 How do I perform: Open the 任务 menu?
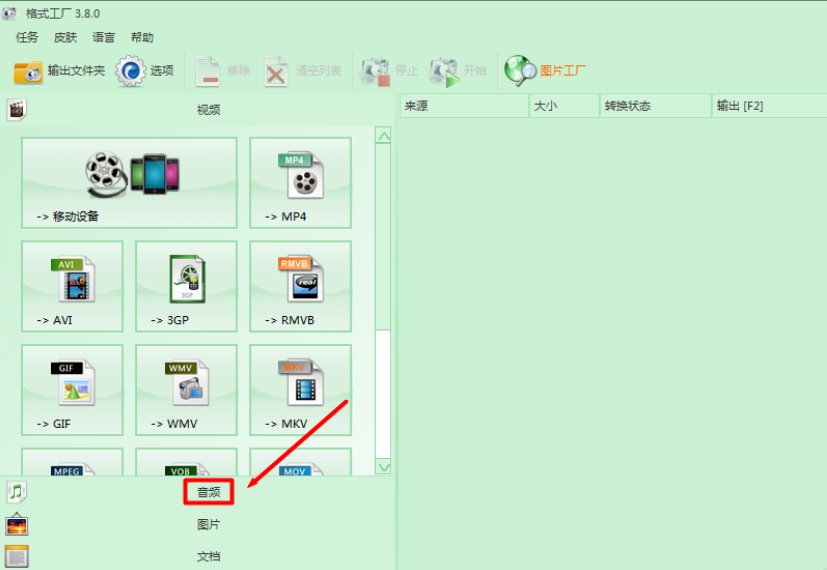pyautogui.click(x=27, y=37)
